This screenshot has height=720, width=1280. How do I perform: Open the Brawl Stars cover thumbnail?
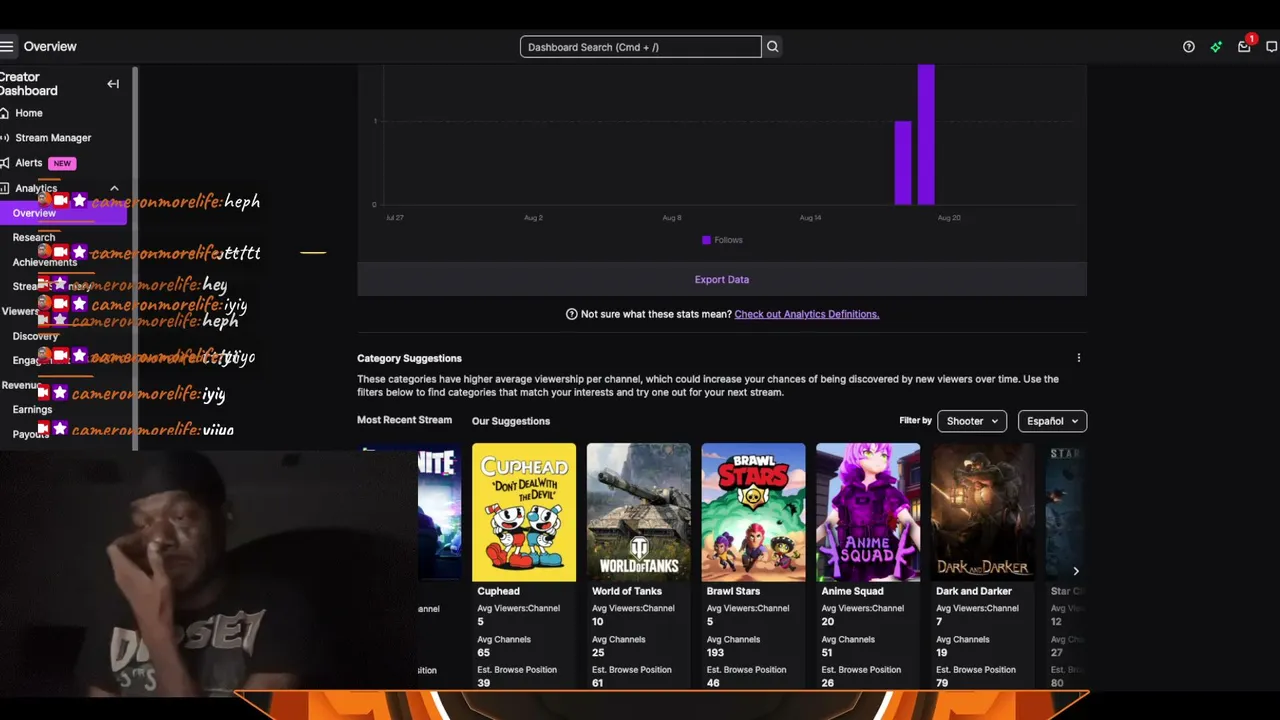point(753,512)
